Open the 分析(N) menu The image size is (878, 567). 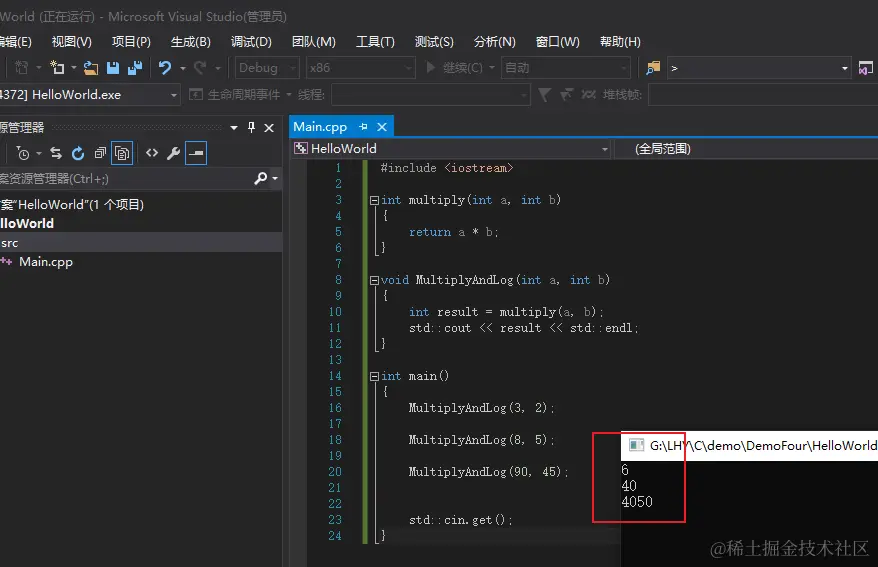point(494,42)
